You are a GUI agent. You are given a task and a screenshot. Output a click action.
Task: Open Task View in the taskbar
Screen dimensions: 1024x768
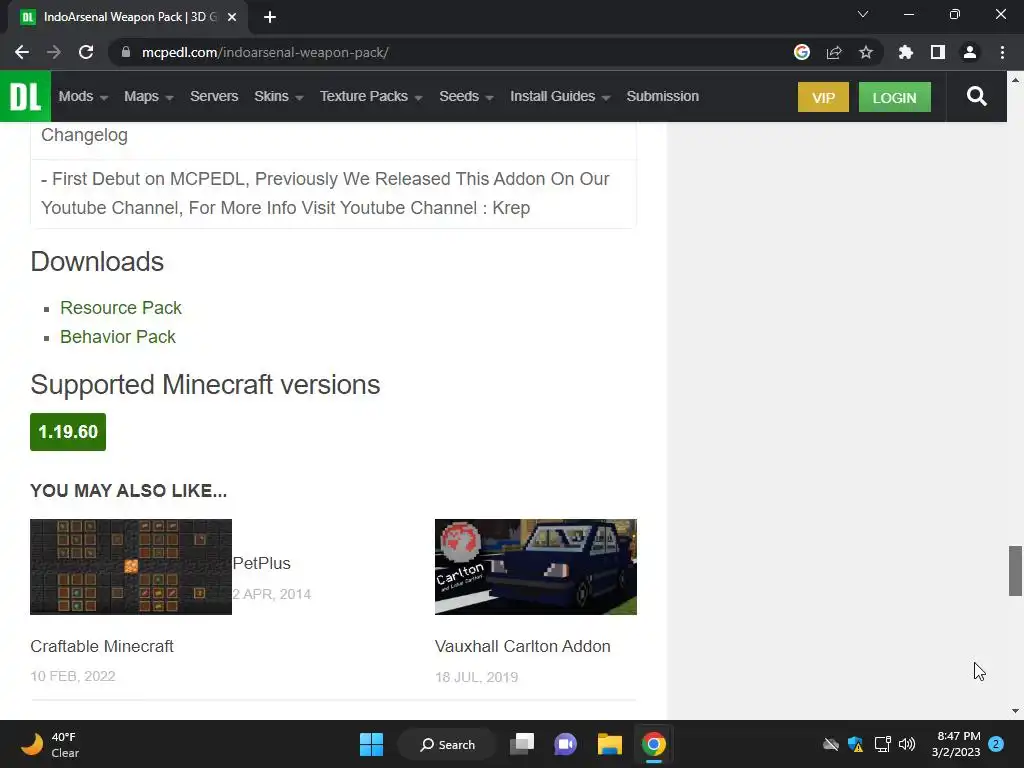(x=522, y=744)
